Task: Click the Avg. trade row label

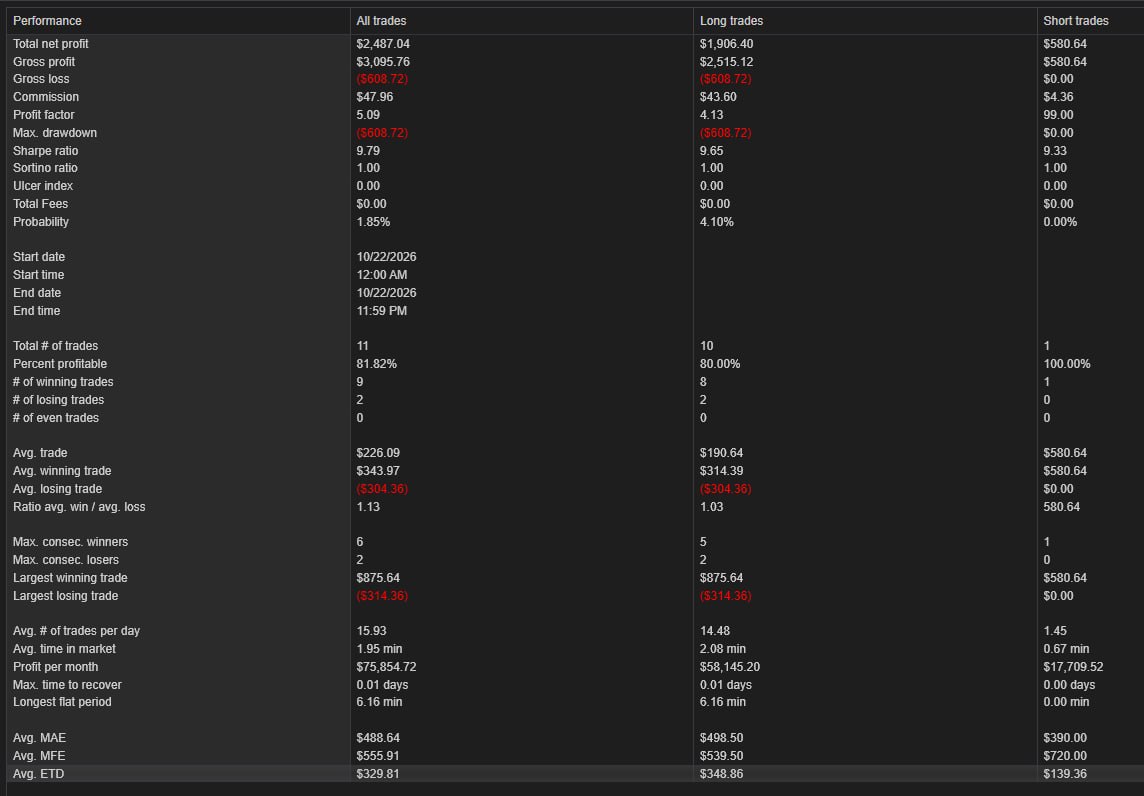Action: (40, 453)
